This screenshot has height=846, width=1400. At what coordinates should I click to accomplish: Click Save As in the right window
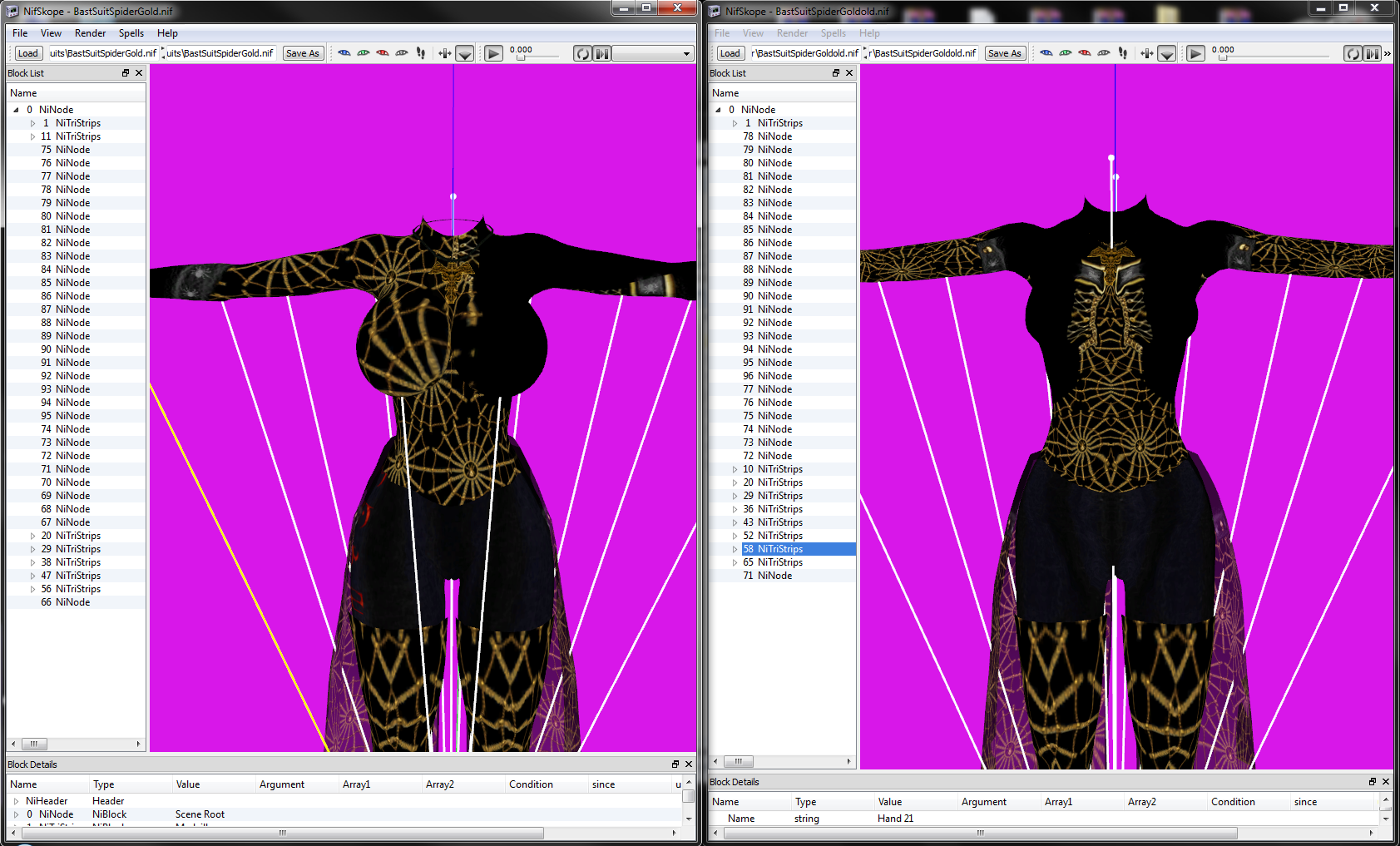point(1004,53)
